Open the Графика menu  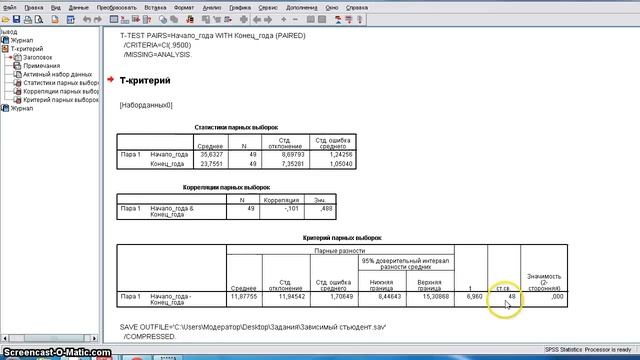tap(240, 7)
